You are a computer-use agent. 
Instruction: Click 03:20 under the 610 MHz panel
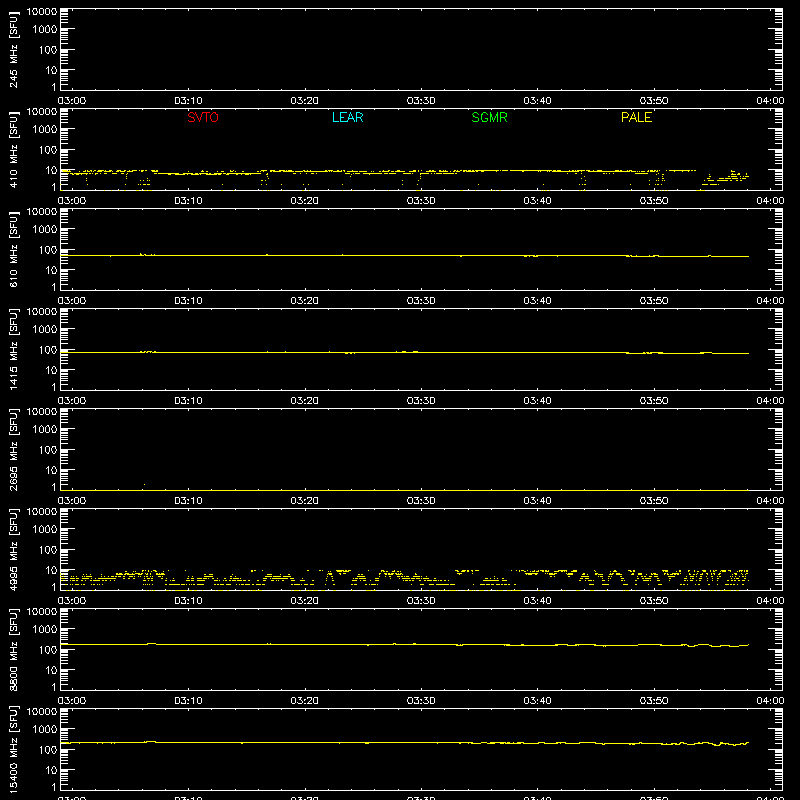(x=305, y=301)
